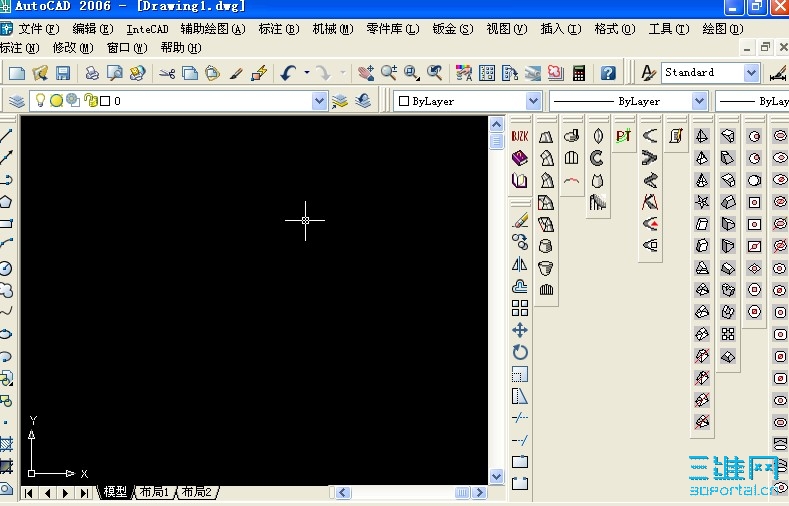The width and height of the screenshot is (789, 506).
Task: Jump to first layout tab arrow
Action: 28,493
